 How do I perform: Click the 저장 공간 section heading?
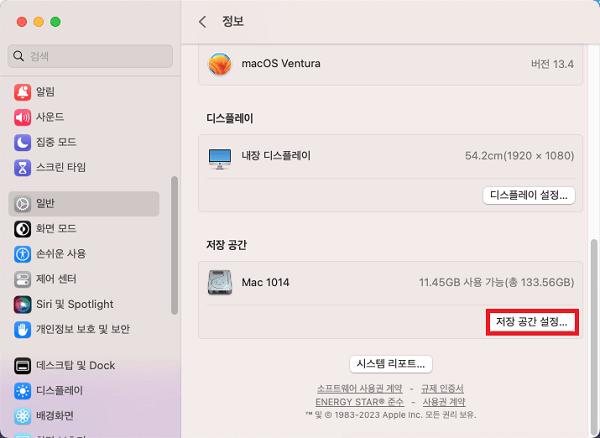227,245
